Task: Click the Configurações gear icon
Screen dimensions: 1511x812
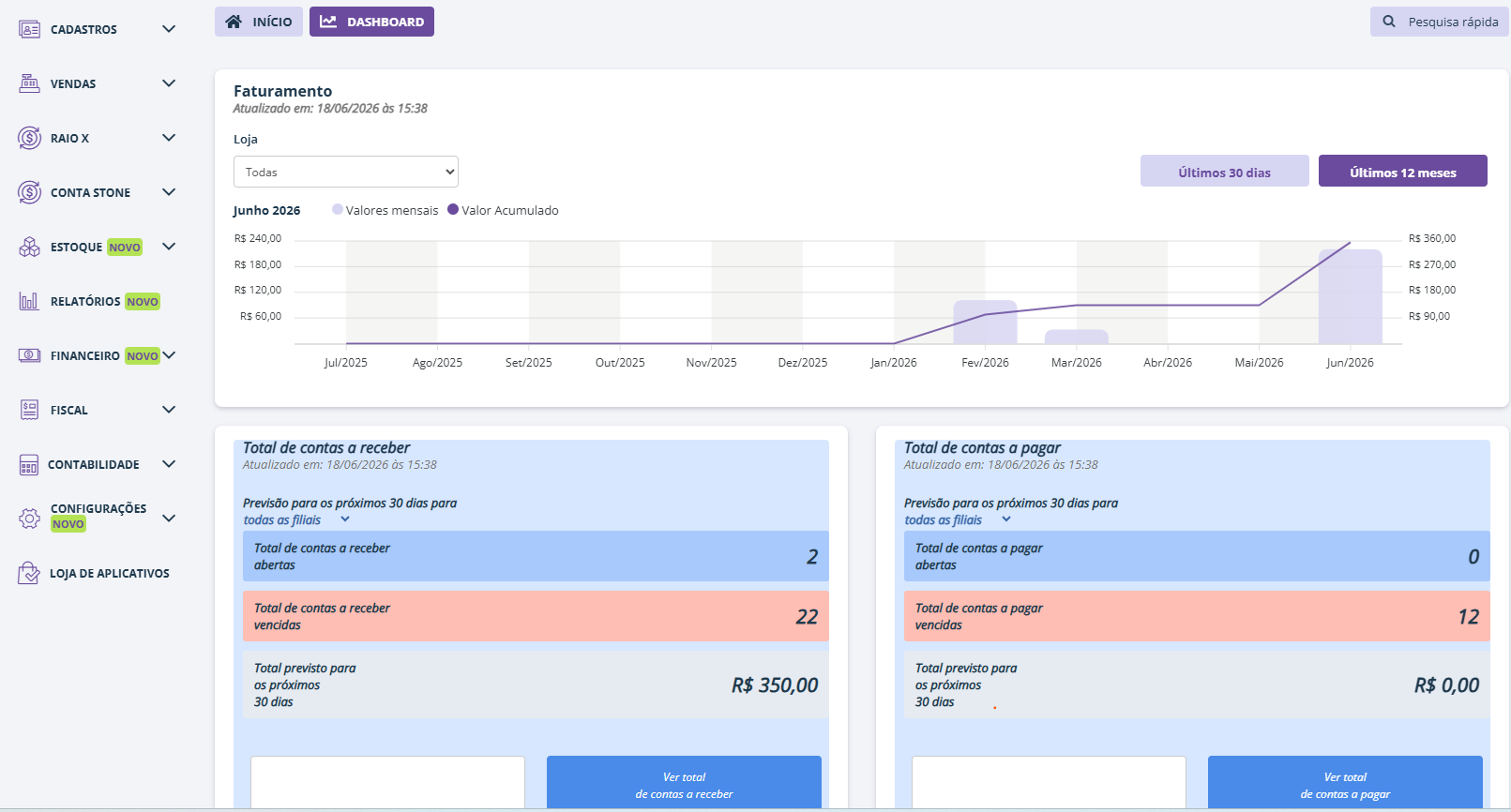Action: (x=29, y=518)
